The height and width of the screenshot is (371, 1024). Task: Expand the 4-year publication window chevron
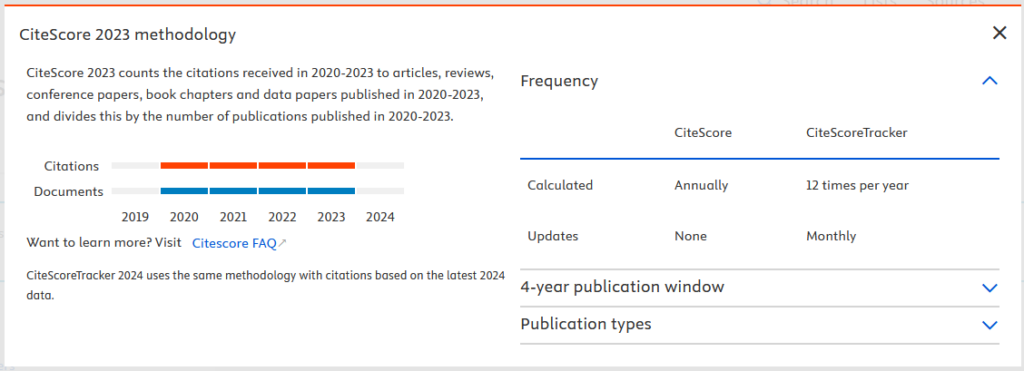click(x=990, y=287)
